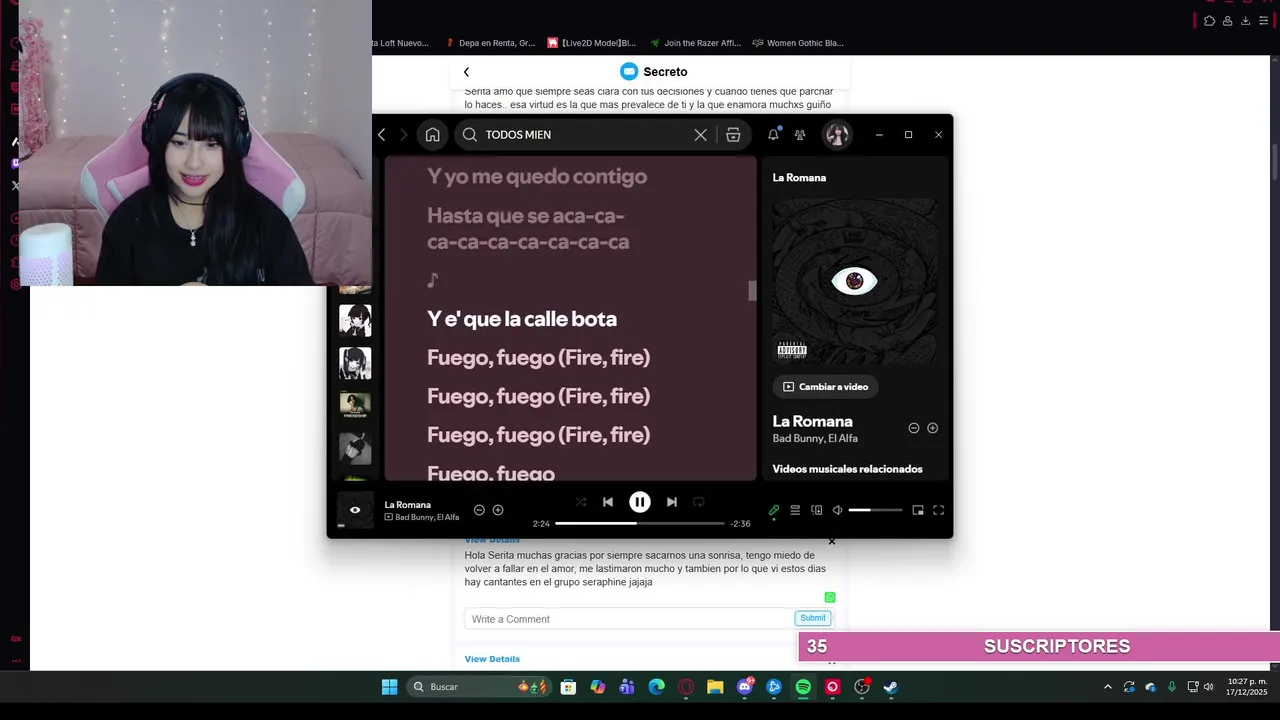Add La Romana to library from bottom bar
Image resolution: width=1280 pixels, height=720 pixels.
(498, 510)
